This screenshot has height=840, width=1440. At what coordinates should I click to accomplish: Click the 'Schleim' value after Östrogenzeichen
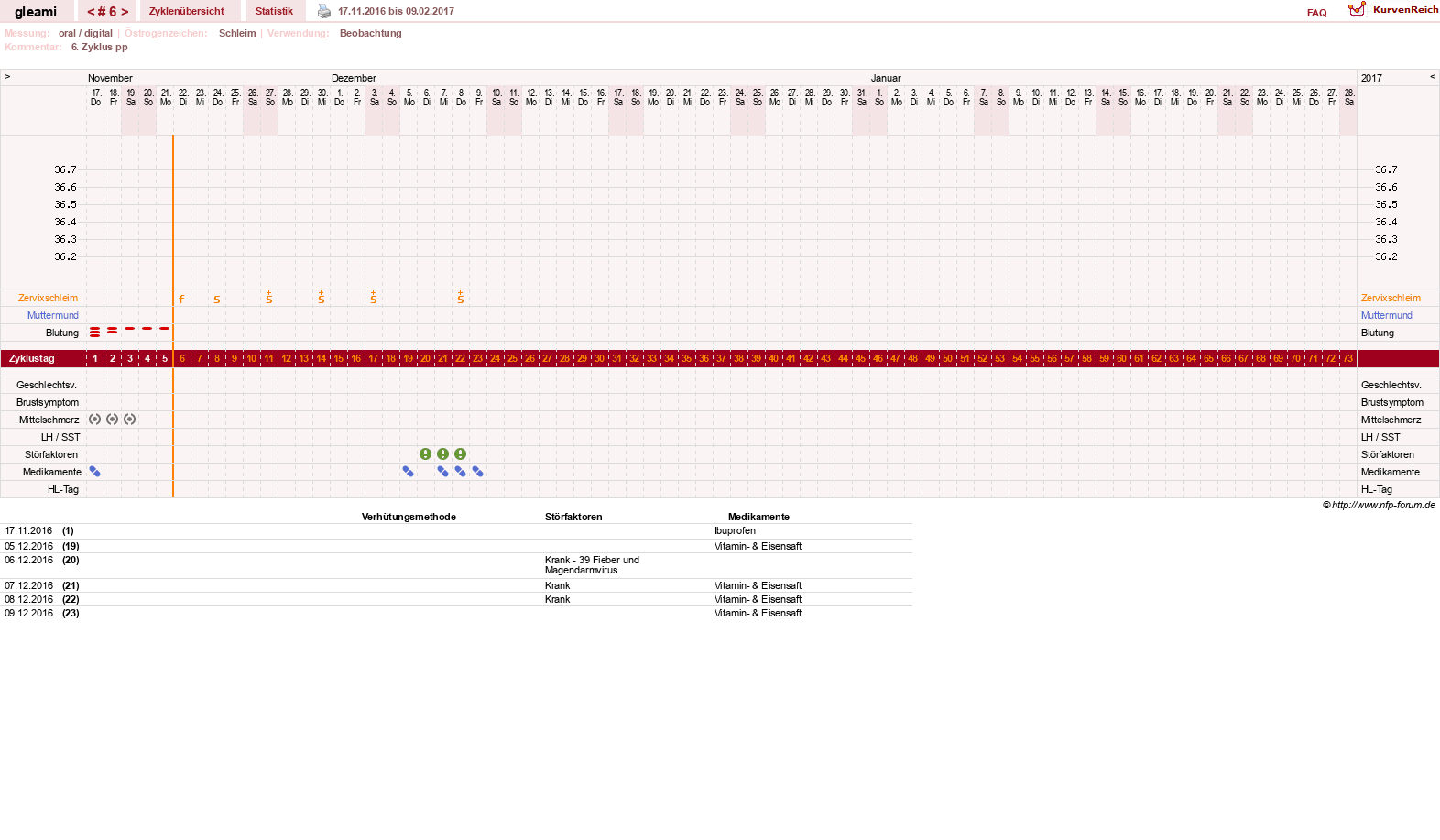pos(237,33)
